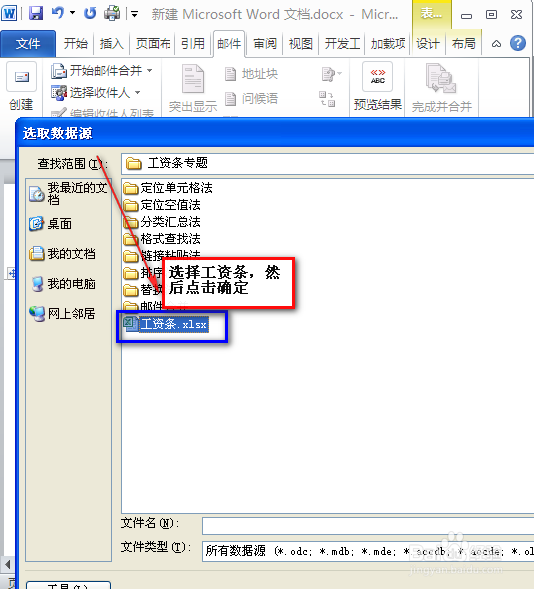This screenshot has height=589, width=534.
Task: Open the 文件类型 combo box
Action: pyautogui.click(x=368, y=551)
